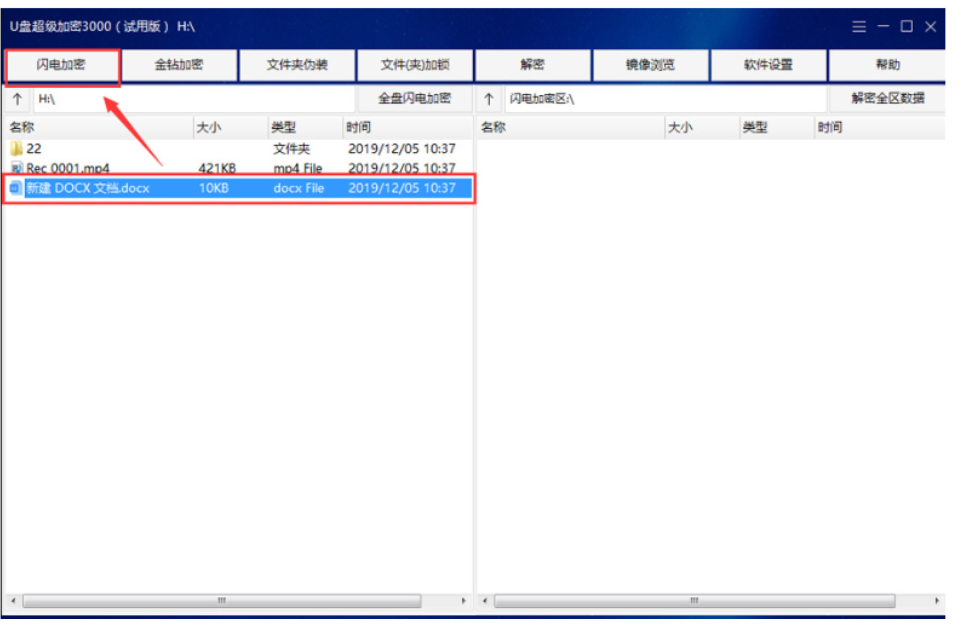This screenshot has width=959, height=626.
Task: Select the 新建 DOCX 文档.docx file icon
Action: (x=16, y=188)
